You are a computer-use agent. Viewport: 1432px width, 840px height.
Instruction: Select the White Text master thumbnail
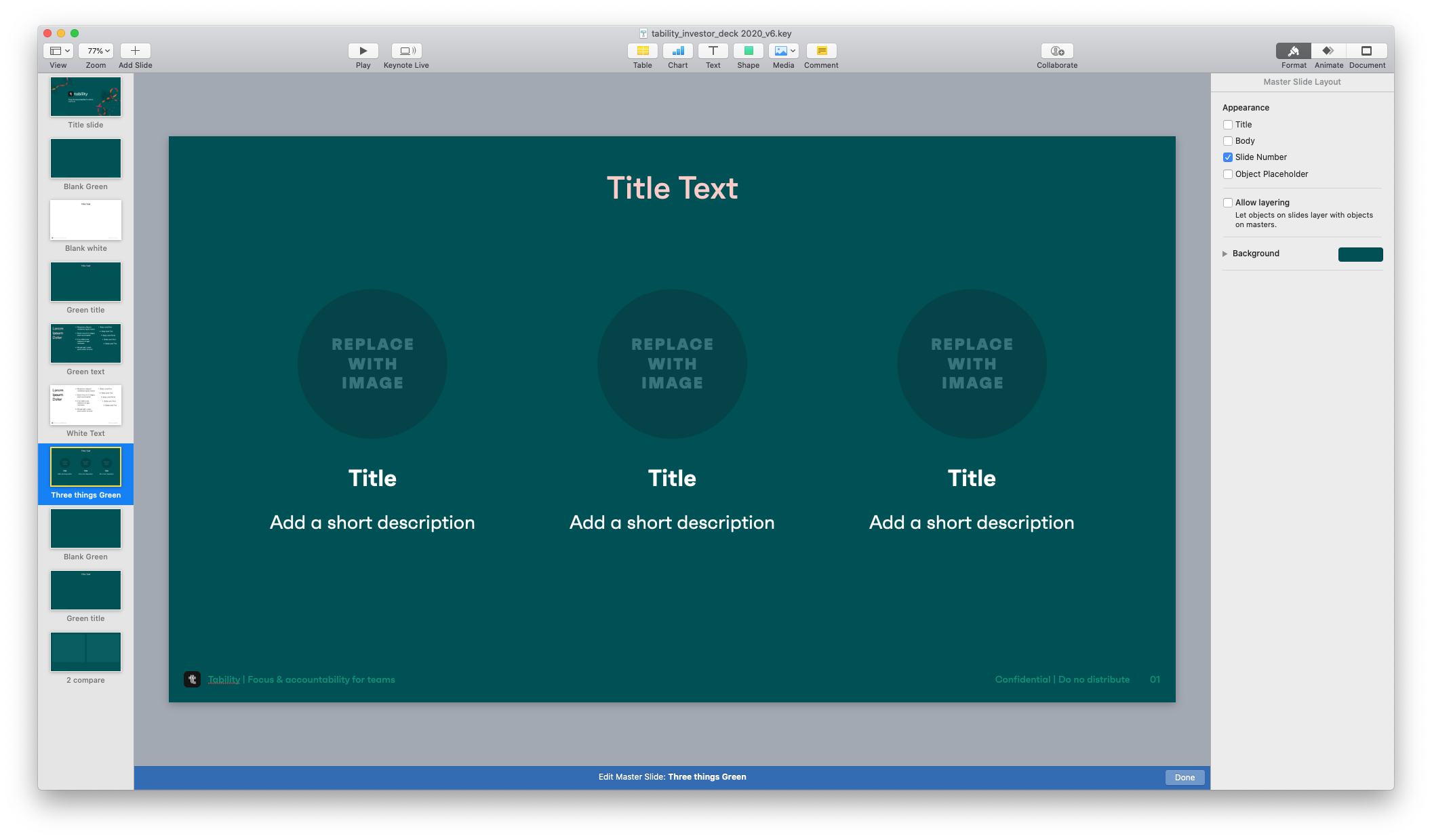click(x=85, y=405)
